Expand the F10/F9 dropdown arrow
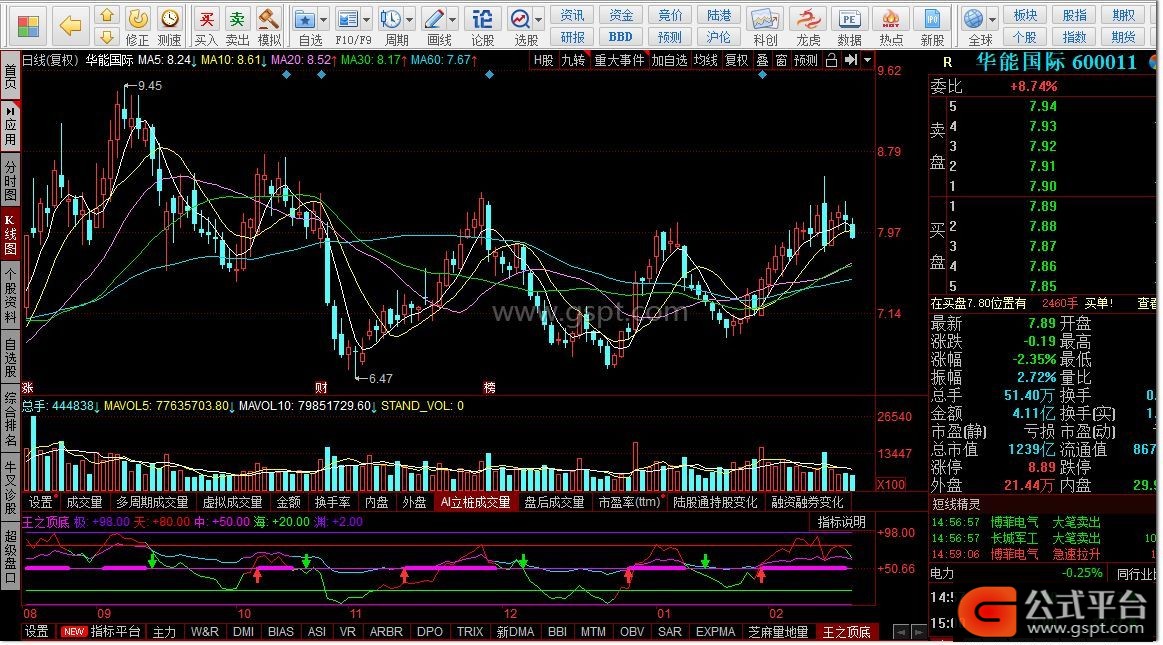The width and height of the screenshot is (1163, 645). (x=366, y=20)
